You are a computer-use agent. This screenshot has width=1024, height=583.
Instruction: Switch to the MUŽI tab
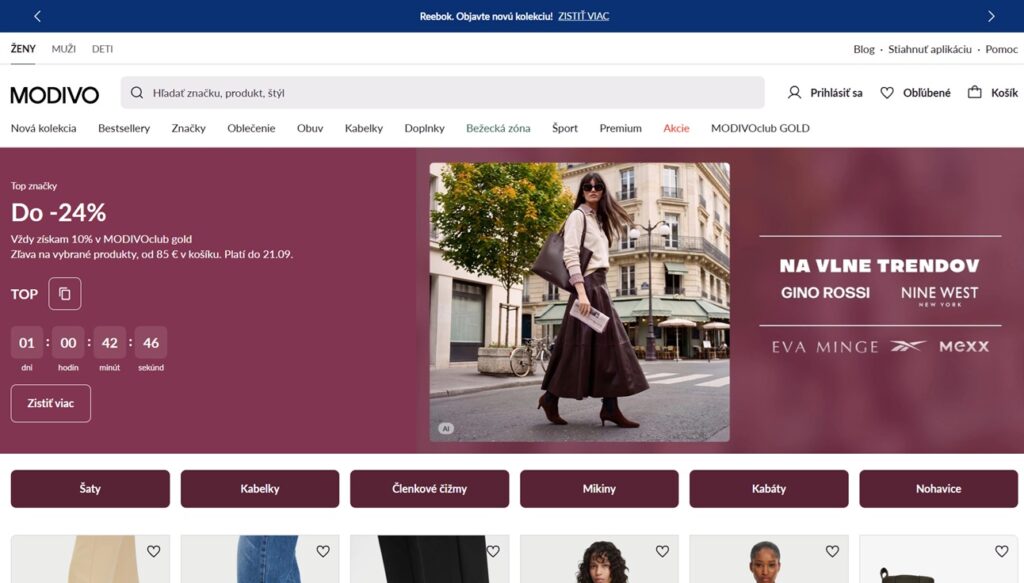click(x=63, y=49)
